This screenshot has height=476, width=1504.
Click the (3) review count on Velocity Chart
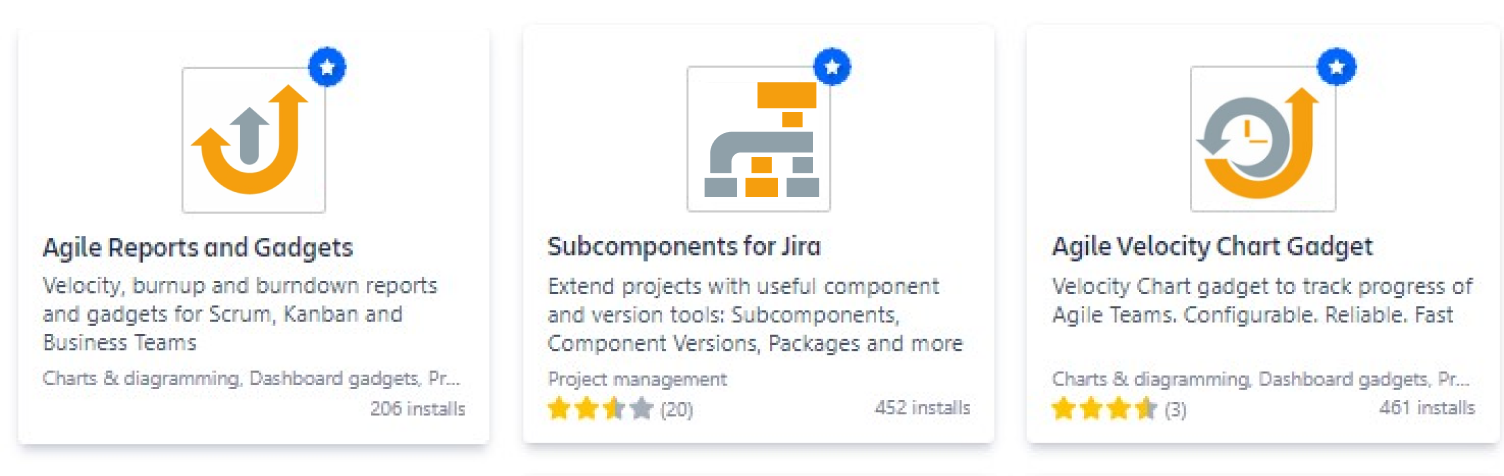(1175, 409)
